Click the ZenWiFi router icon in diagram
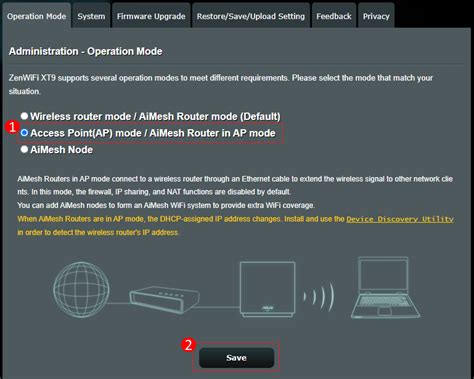 click(267, 289)
